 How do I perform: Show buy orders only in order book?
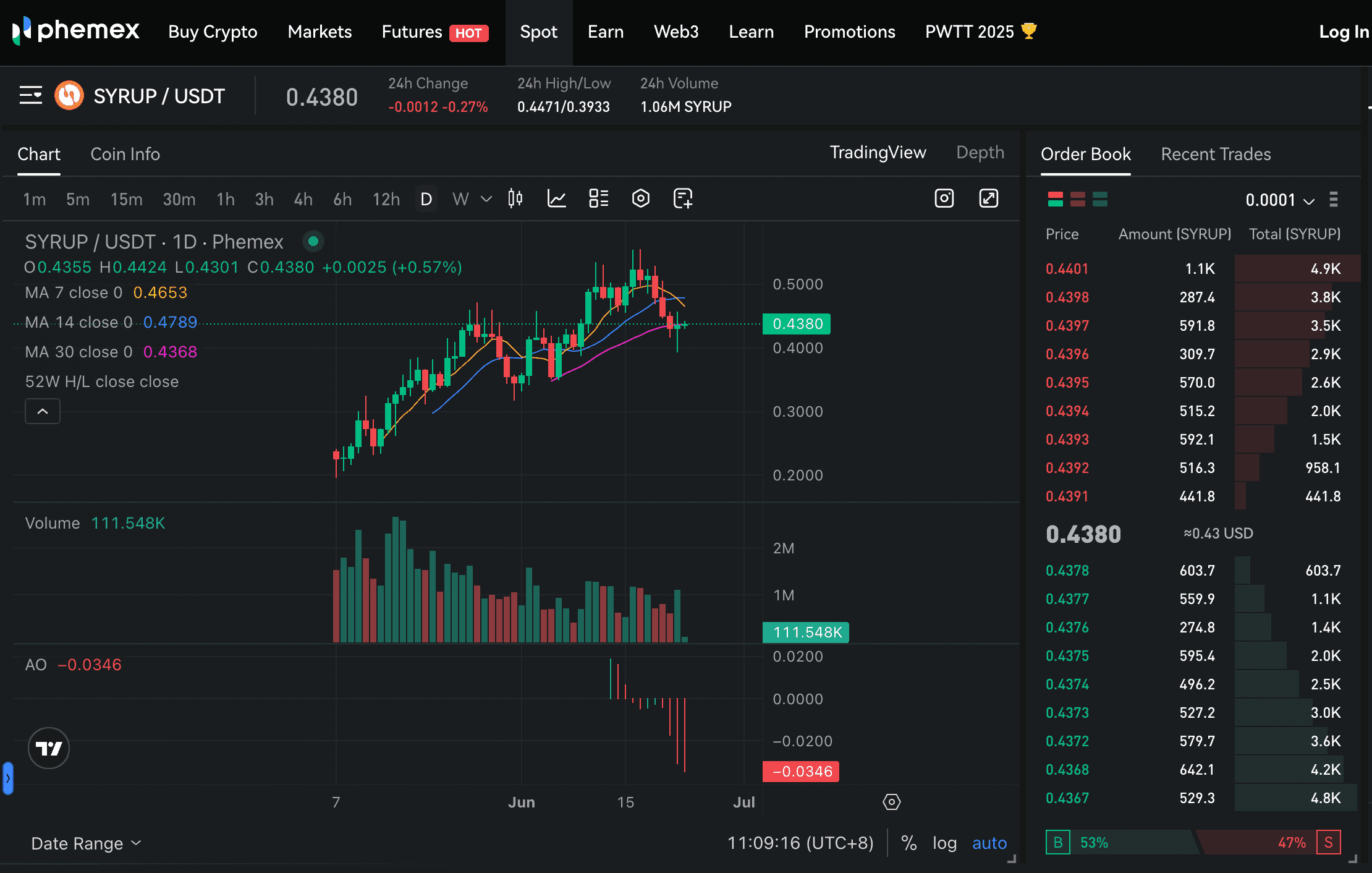point(1099,199)
